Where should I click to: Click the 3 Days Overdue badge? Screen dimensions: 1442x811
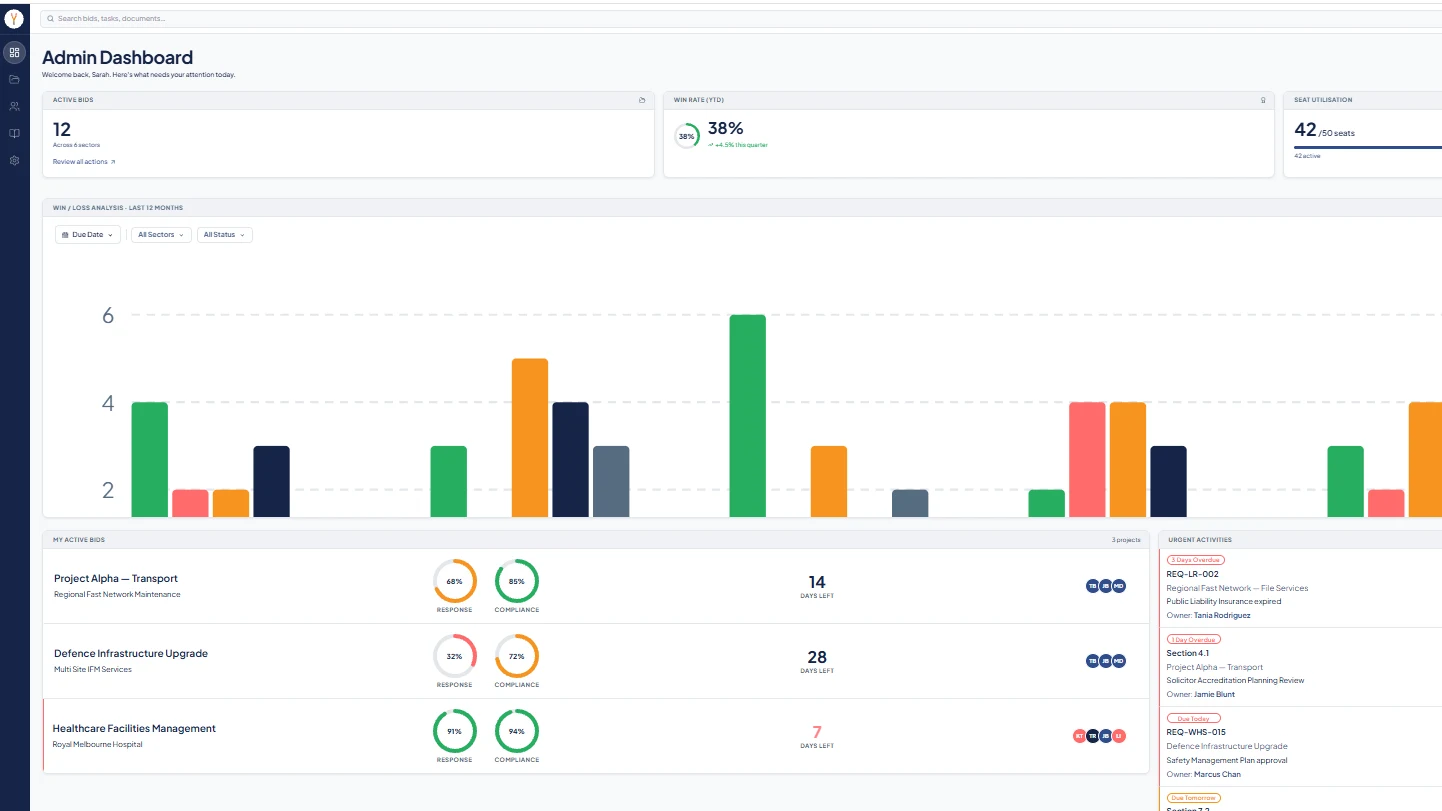pos(1196,560)
